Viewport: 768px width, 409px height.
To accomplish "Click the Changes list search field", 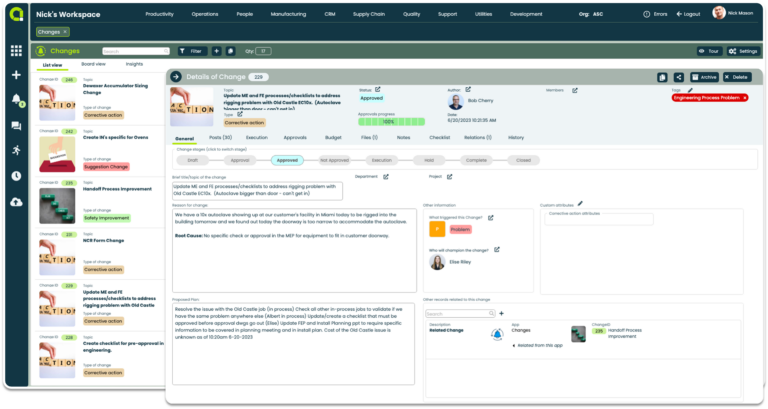I will [136, 51].
